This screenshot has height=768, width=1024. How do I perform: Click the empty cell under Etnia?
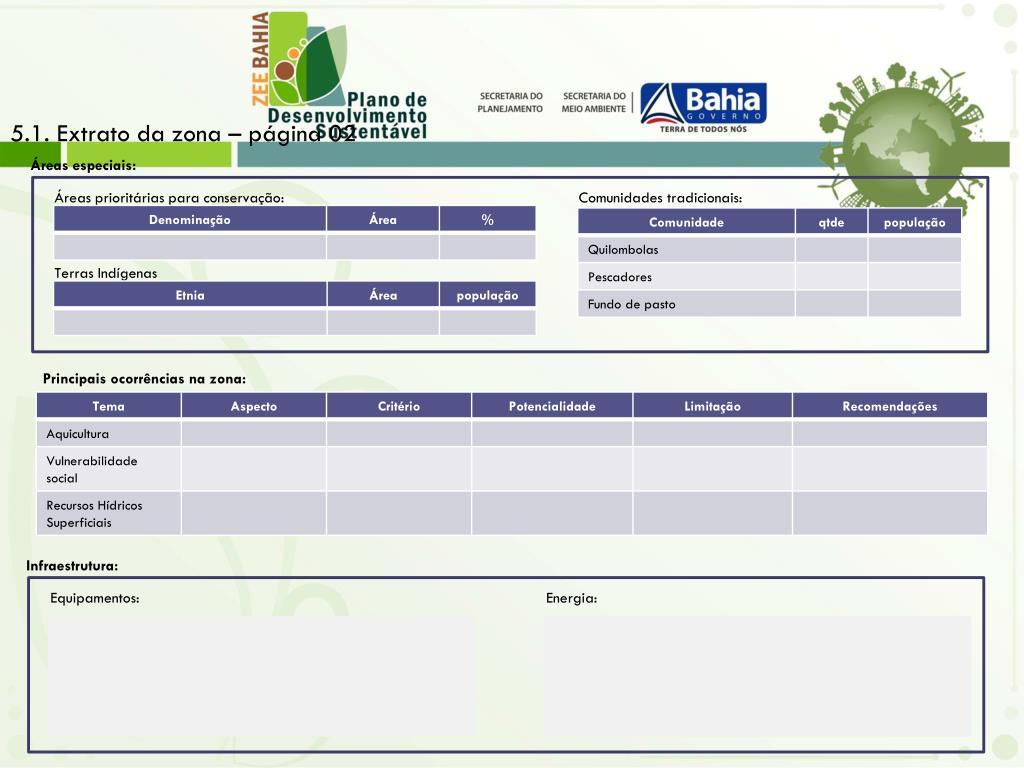point(189,323)
